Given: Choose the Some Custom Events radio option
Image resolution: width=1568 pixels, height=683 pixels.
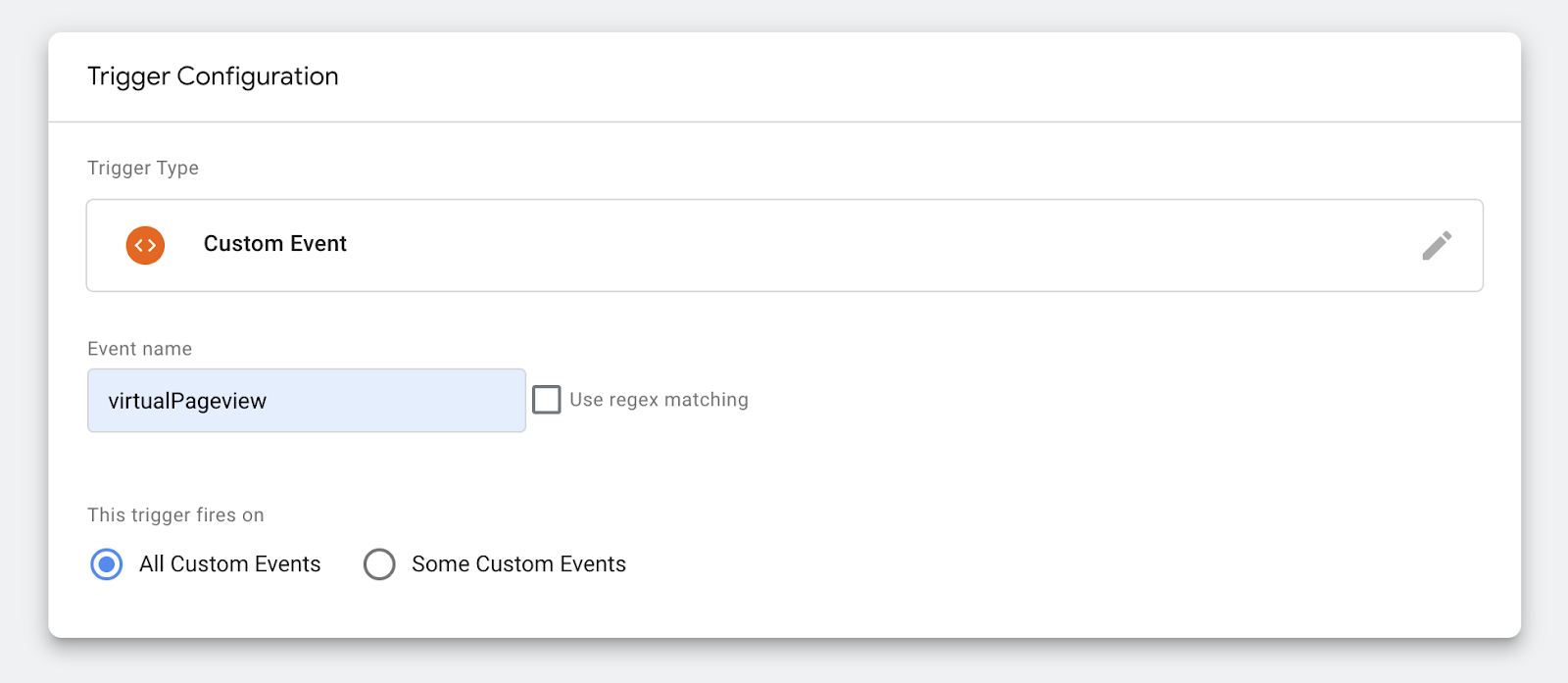Looking at the screenshot, I should click(379, 564).
